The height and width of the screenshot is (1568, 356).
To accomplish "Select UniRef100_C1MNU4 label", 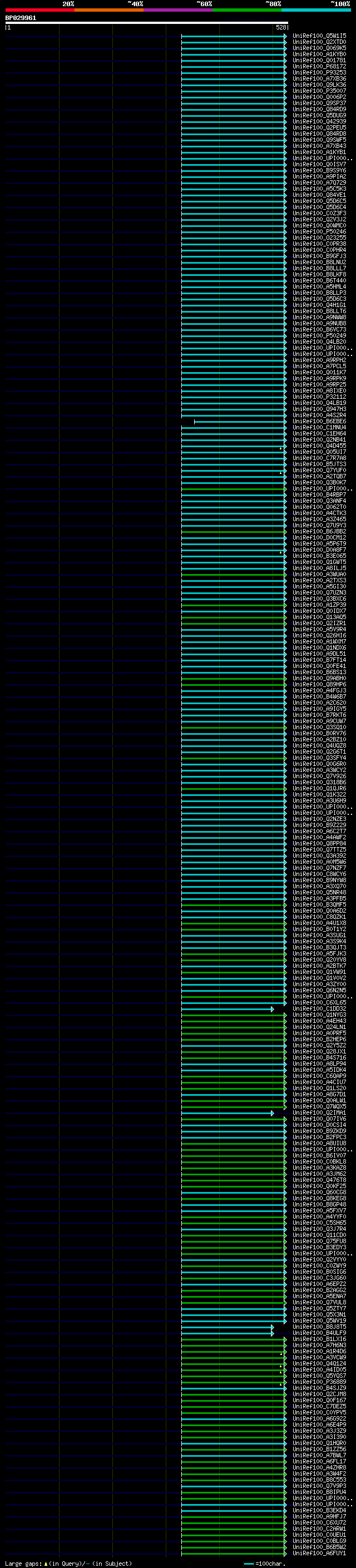I will pos(319,427).
